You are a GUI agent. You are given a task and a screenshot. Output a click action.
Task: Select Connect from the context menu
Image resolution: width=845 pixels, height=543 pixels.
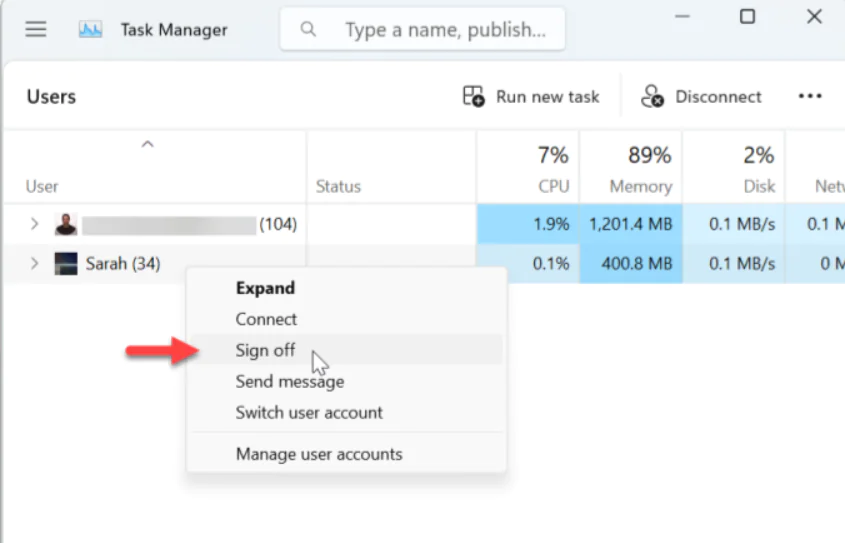[266, 319]
